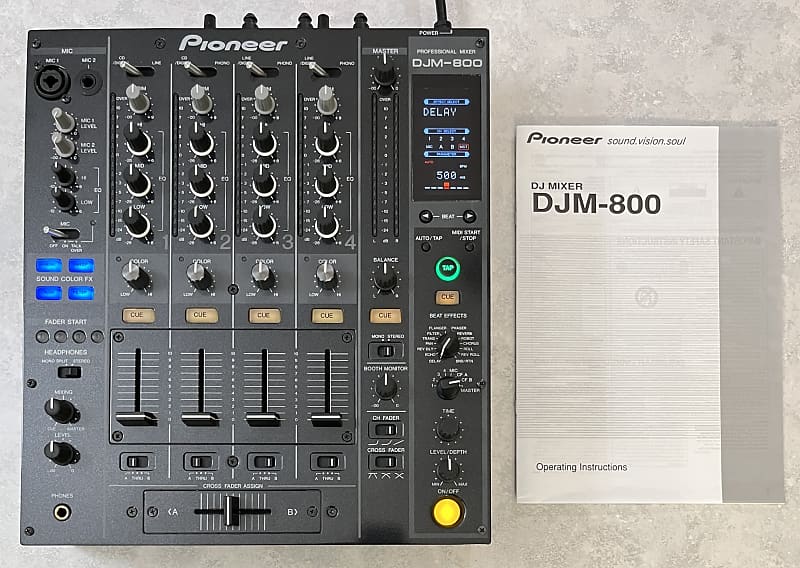Touch the channel 1 TRIM knob
Image resolution: width=800 pixels, height=568 pixels.
(137, 100)
